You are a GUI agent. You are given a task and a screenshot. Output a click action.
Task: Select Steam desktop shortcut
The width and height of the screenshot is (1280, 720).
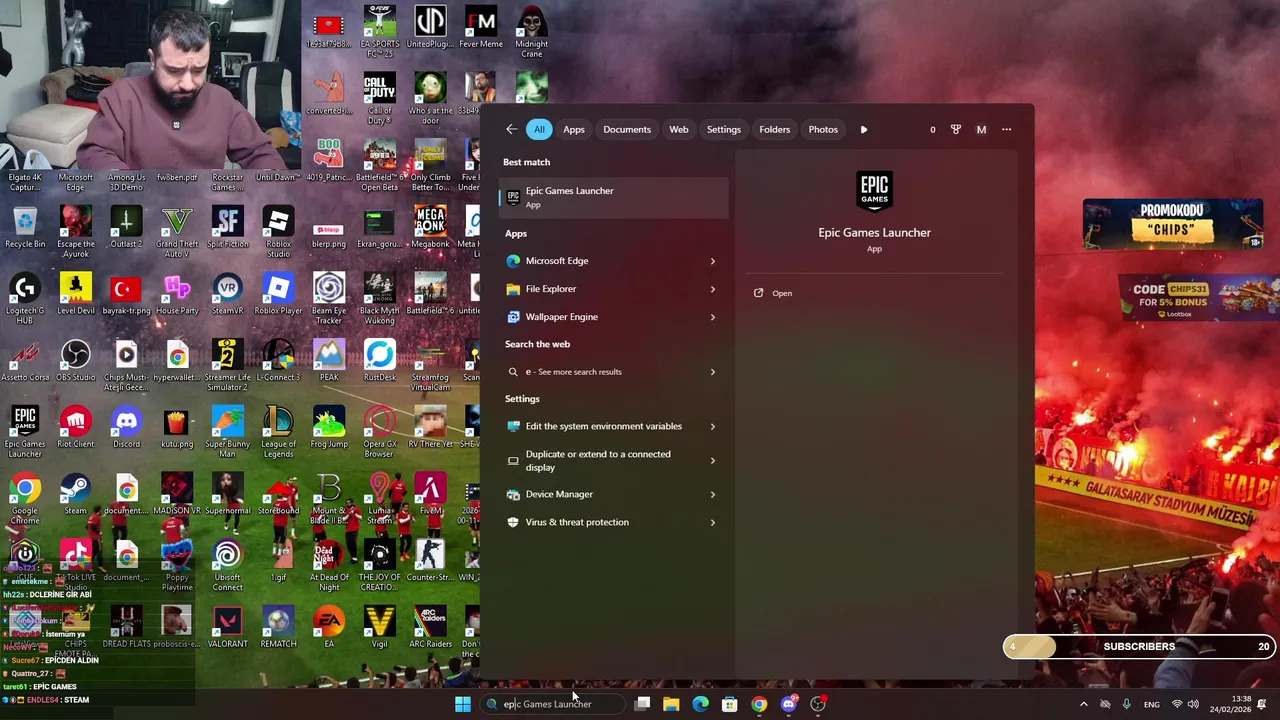coord(76,495)
